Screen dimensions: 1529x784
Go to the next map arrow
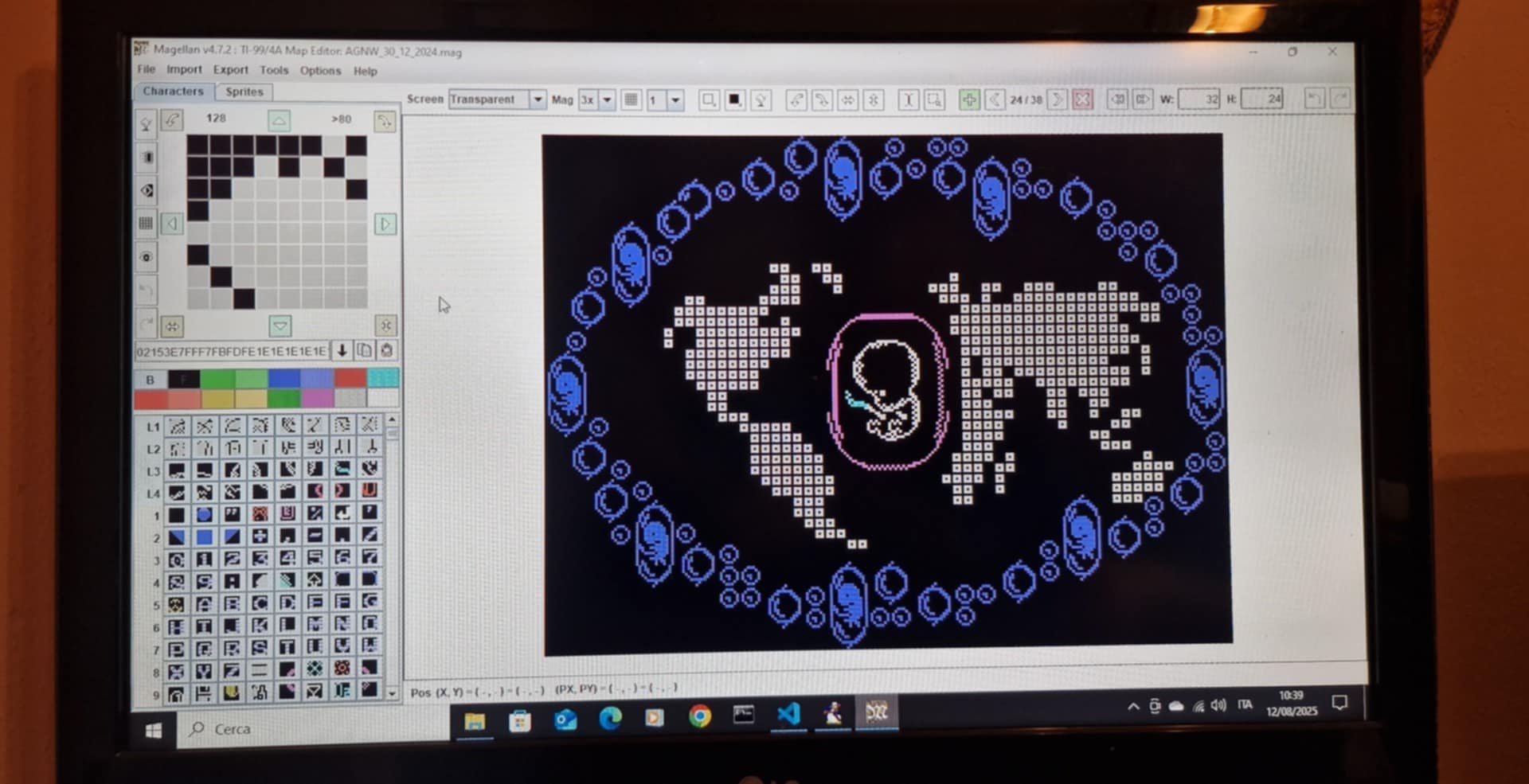pos(1058,99)
